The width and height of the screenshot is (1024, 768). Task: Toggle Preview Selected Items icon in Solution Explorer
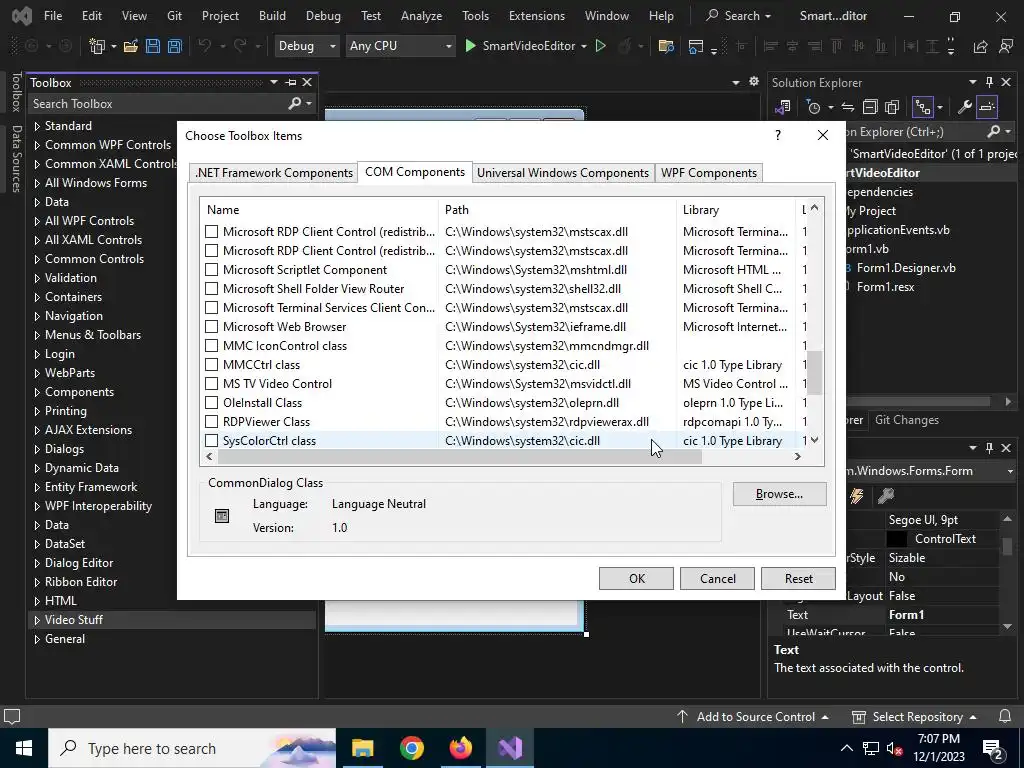987,107
